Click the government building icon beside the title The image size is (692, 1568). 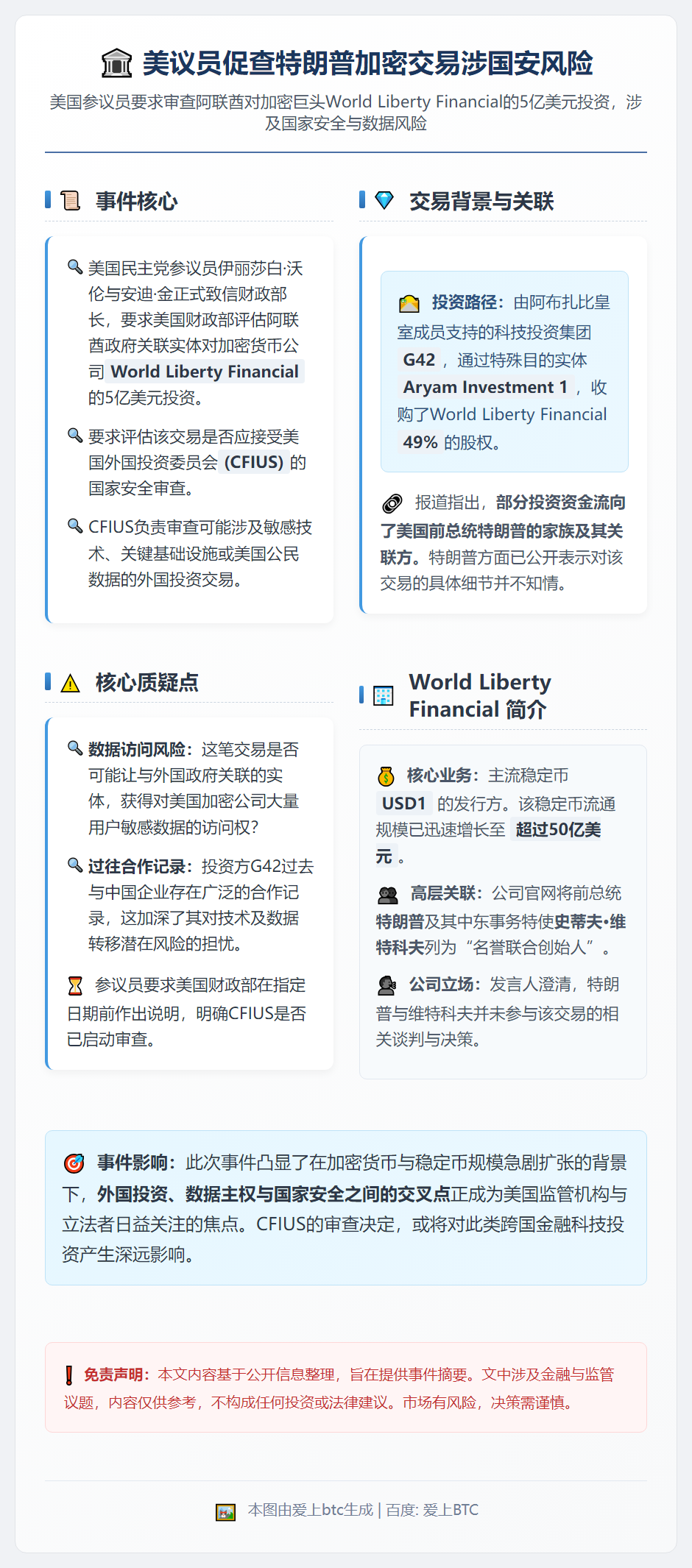pyautogui.click(x=116, y=63)
